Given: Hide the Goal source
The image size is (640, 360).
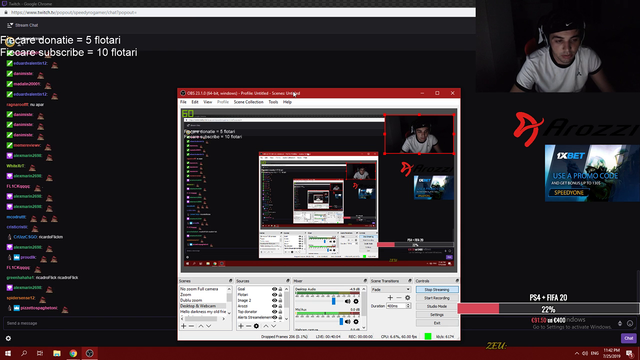Looking at the screenshot, I should (274, 289).
